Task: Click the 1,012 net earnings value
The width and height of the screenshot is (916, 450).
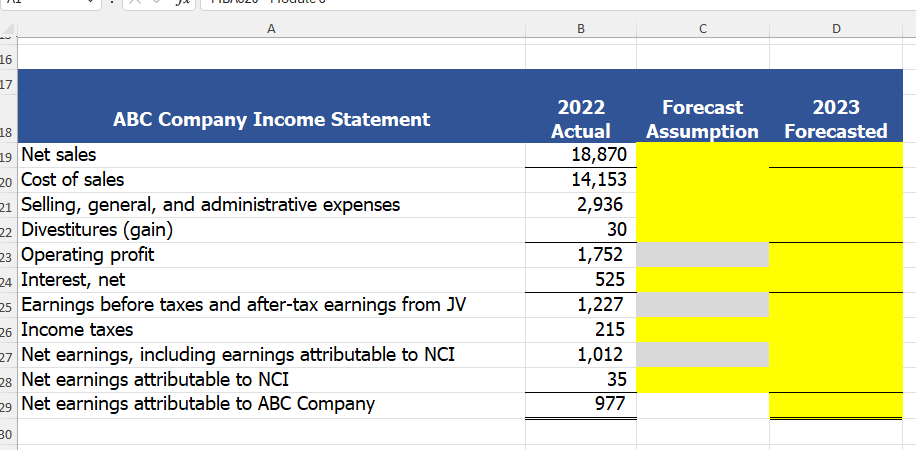Action: 581,355
